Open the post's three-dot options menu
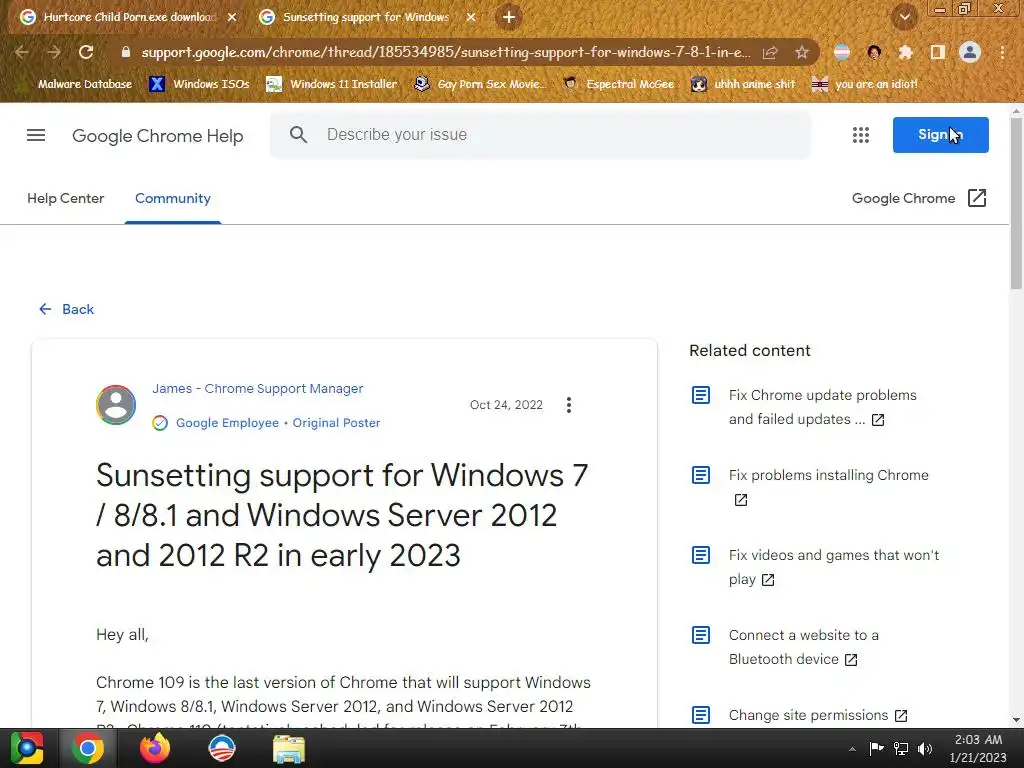This screenshot has width=1024, height=768. coord(569,405)
